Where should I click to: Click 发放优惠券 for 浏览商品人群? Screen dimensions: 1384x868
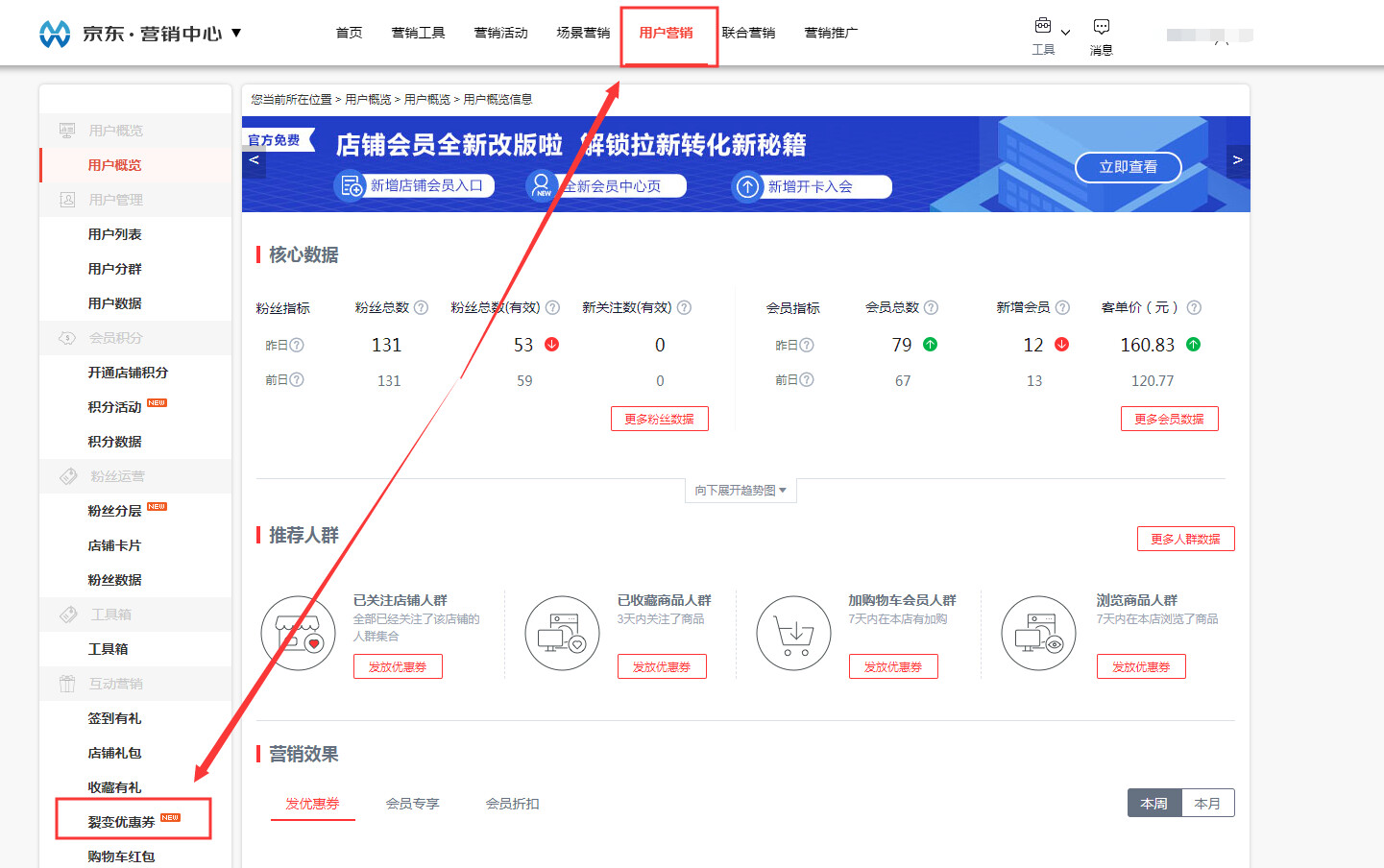pyautogui.click(x=1141, y=666)
